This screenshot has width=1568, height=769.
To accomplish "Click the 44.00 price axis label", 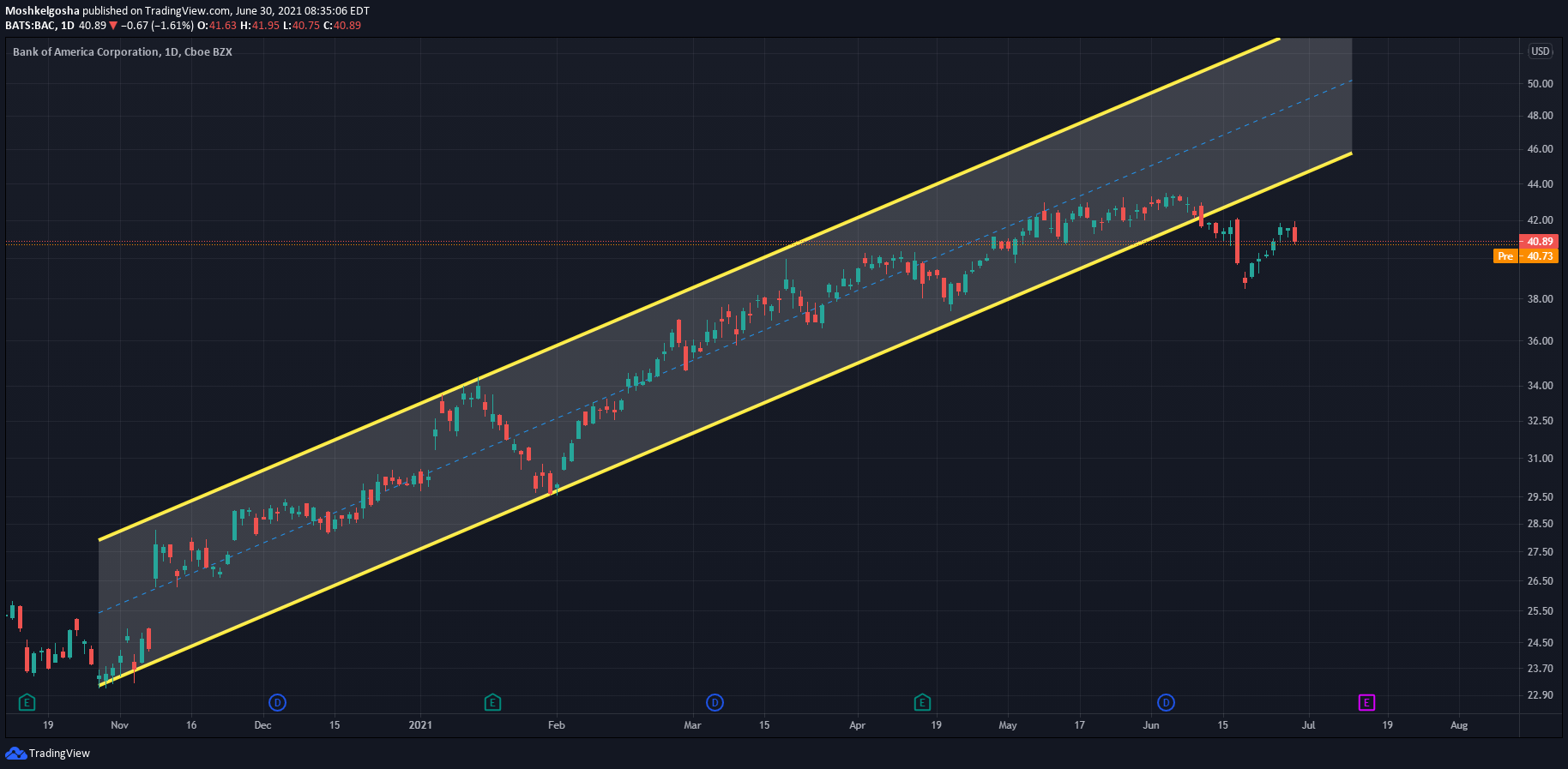I will click(1540, 184).
